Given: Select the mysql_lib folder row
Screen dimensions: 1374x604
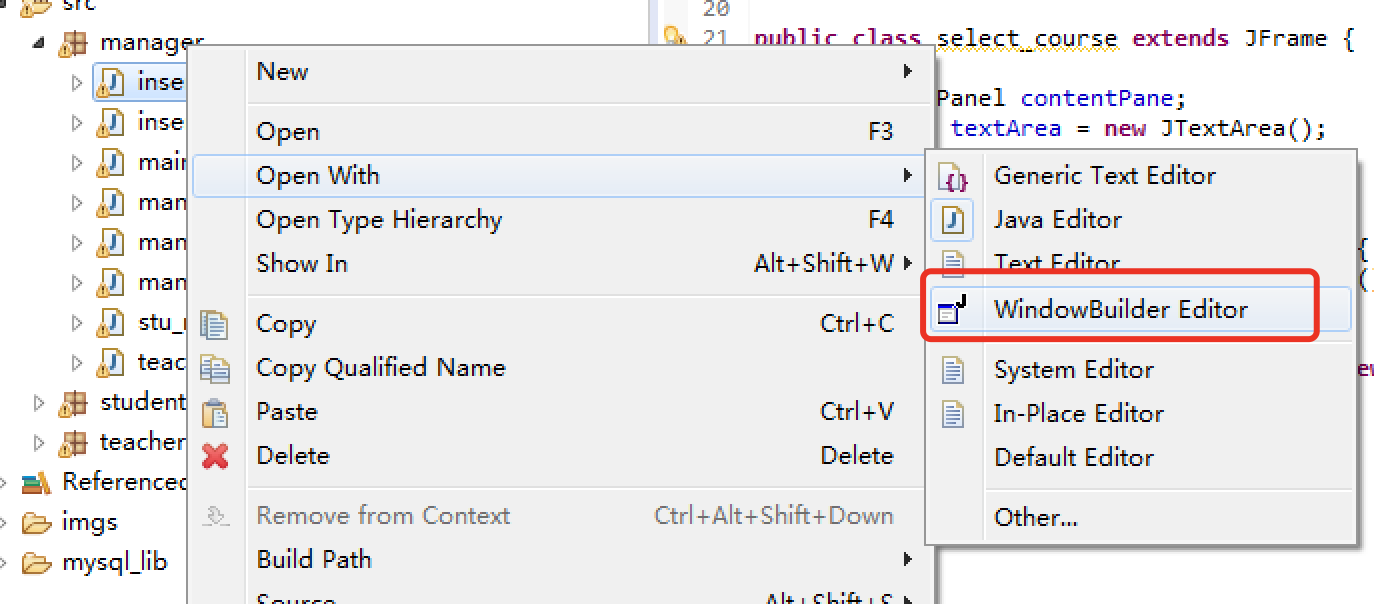Looking at the screenshot, I should coord(95,563).
